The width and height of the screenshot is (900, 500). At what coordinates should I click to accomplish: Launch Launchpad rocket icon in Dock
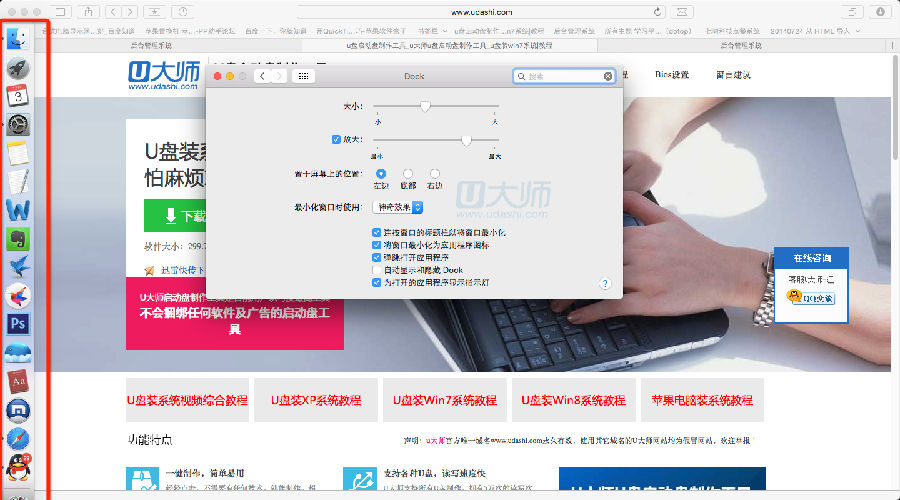pos(18,68)
